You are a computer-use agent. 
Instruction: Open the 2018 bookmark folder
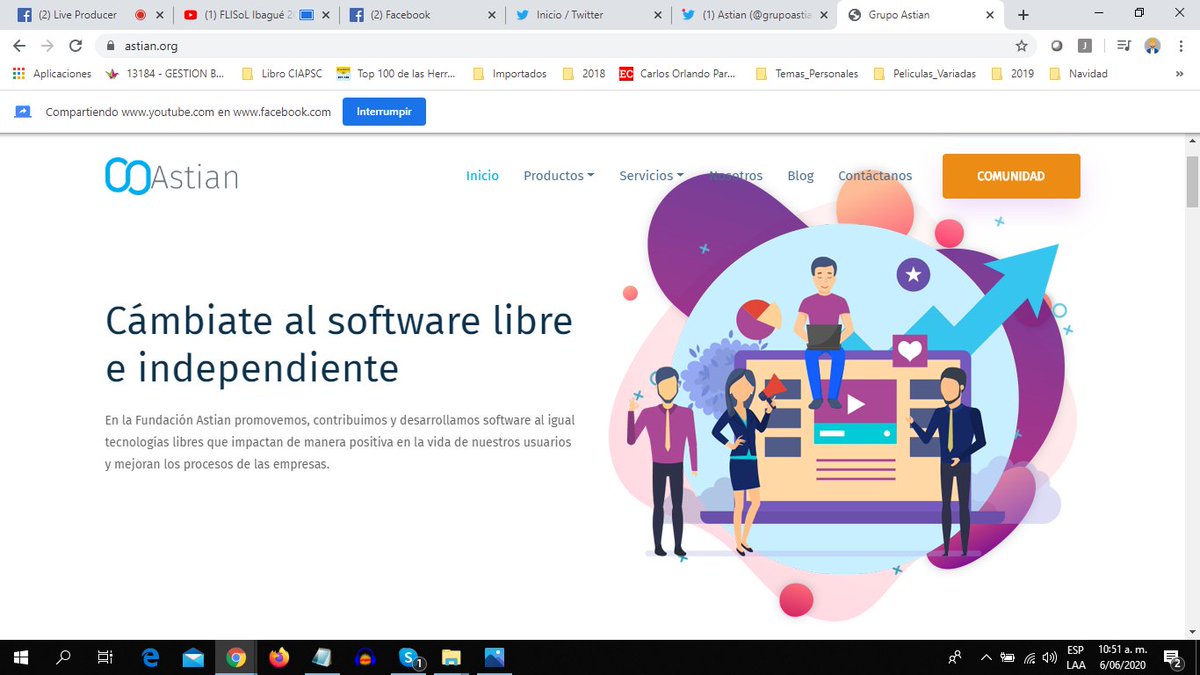coord(584,73)
